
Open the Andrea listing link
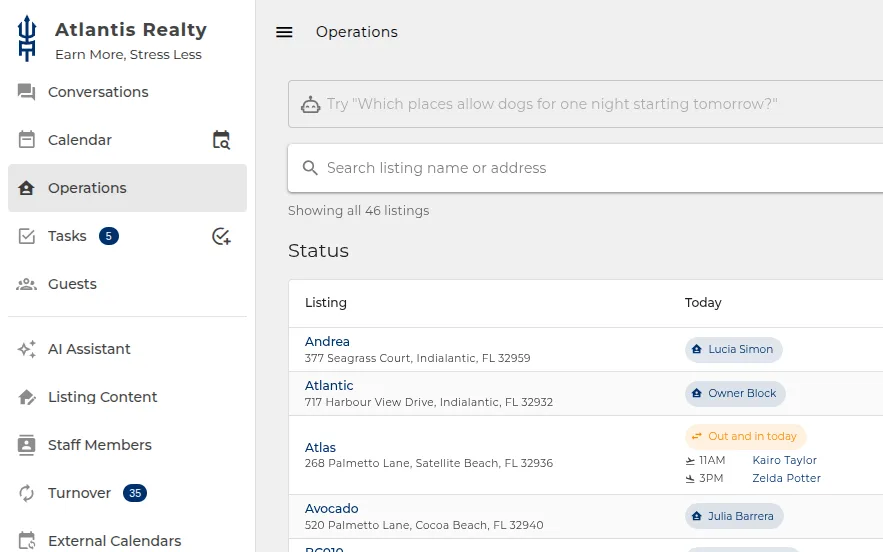coord(327,341)
